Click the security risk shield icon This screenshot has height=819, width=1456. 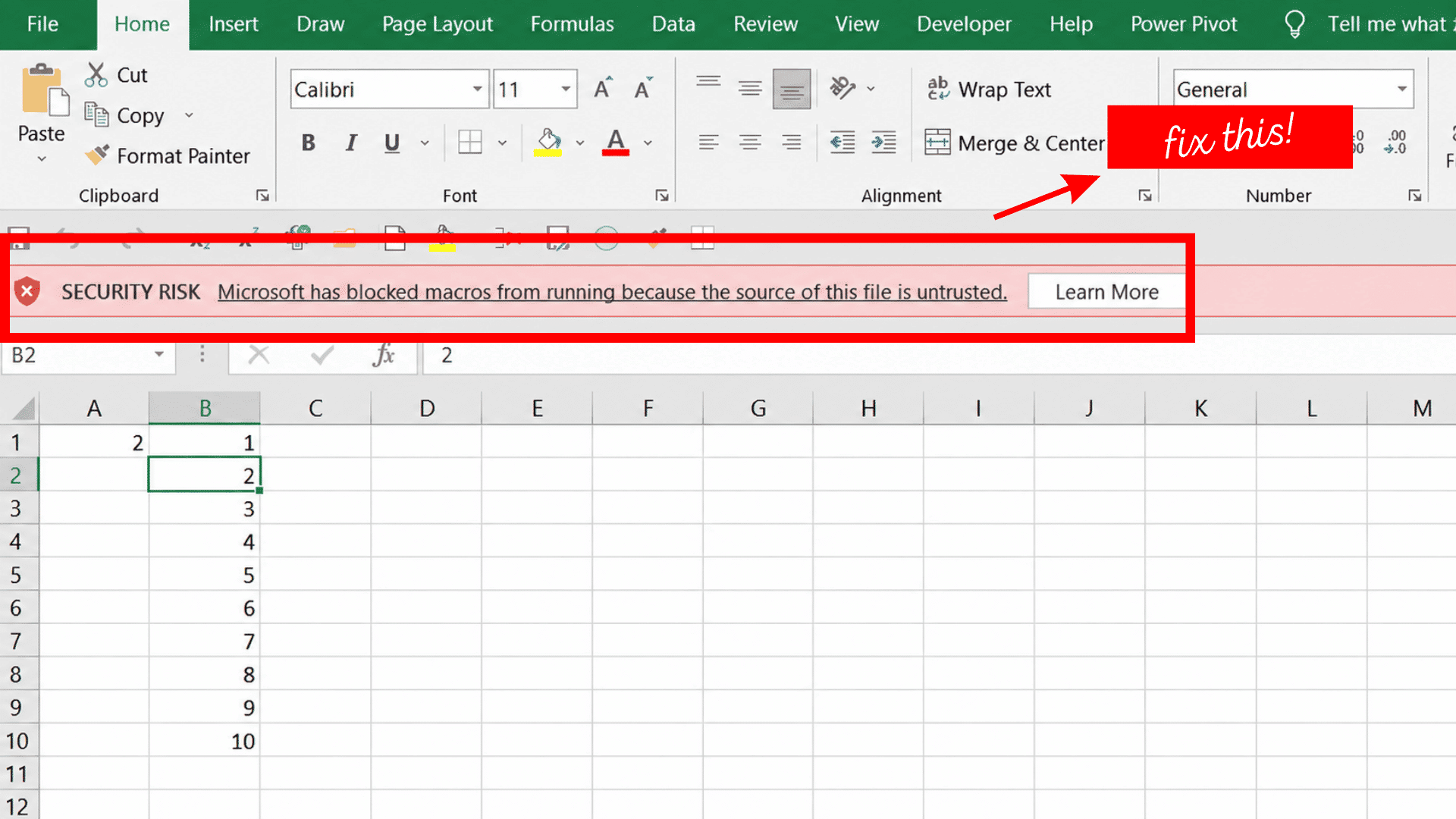pyautogui.click(x=27, y=291)
